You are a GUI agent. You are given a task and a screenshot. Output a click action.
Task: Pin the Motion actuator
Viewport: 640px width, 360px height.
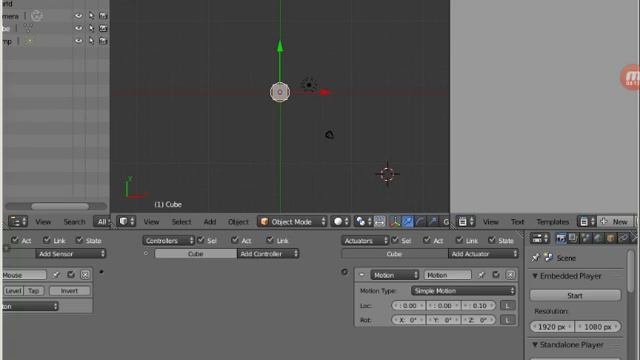pyautogui.click(x=482, y=275)
